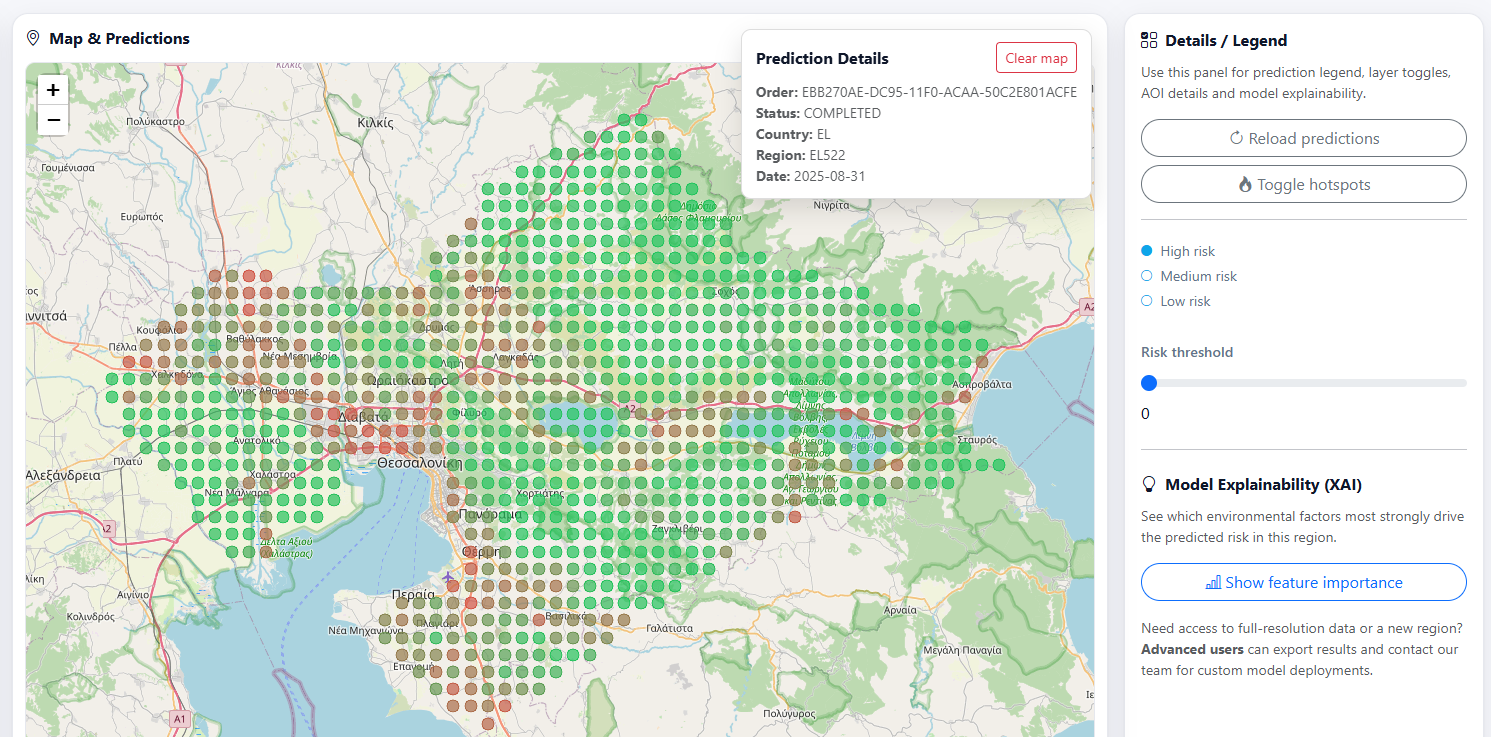
Task: Toggle hotspots with the flame button
Action: [1303, 184]
